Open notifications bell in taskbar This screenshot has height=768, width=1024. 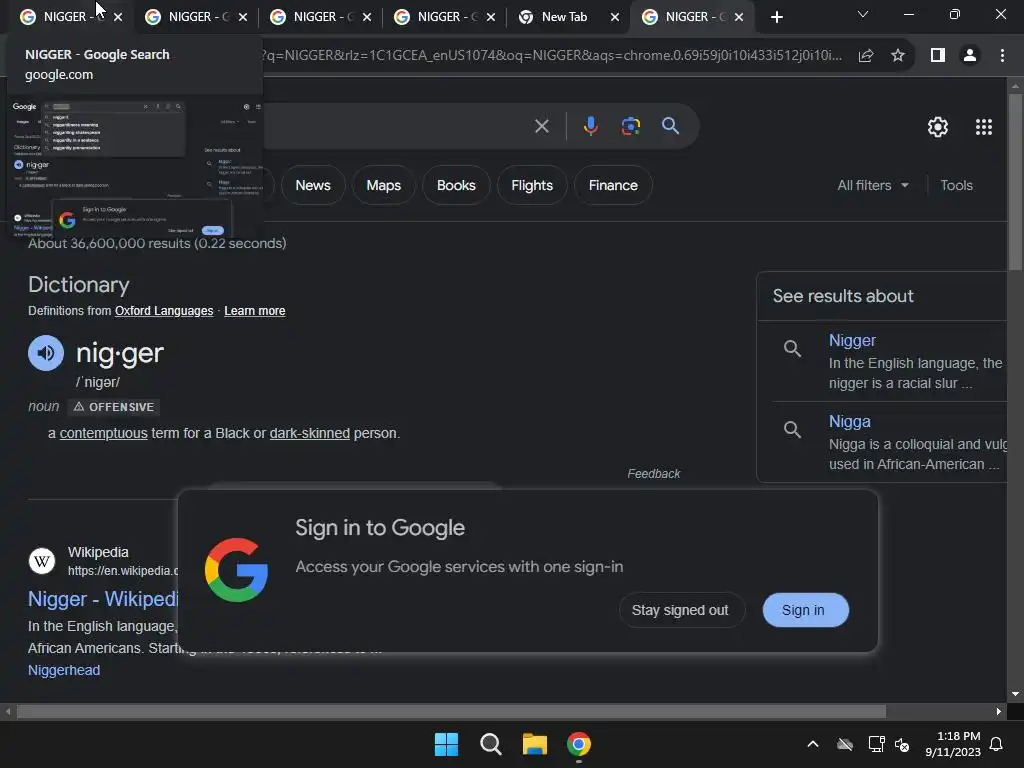coord(997,744)
